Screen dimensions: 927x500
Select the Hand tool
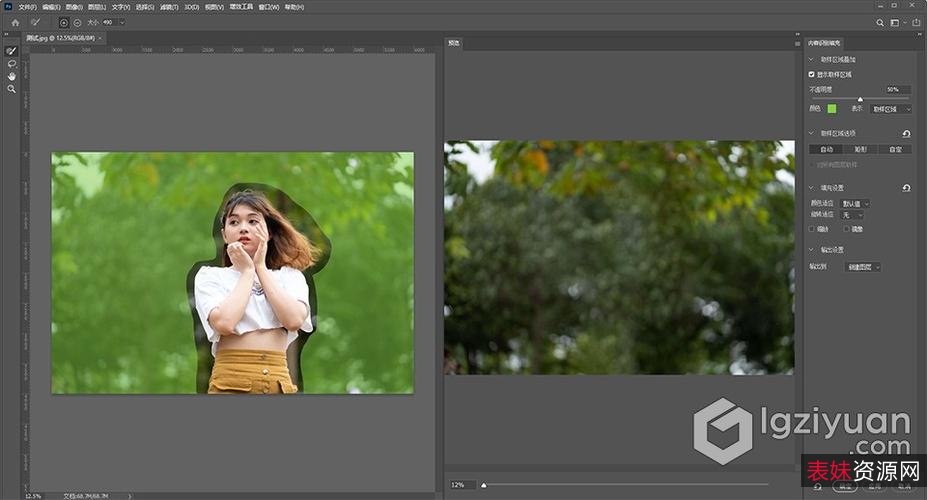coord(12,76)
